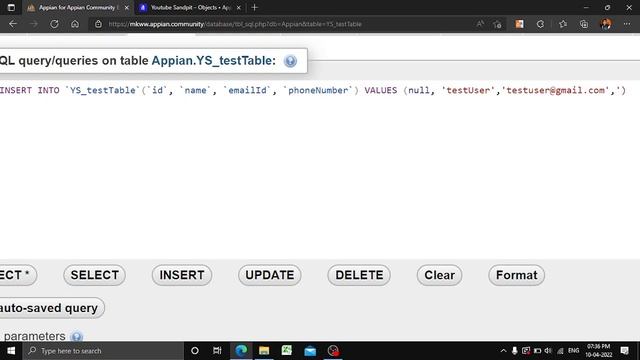The width and height of the screenshot is (640, 360).
Task: Click the ENG language indicator
Action: (x=573, y=351)
